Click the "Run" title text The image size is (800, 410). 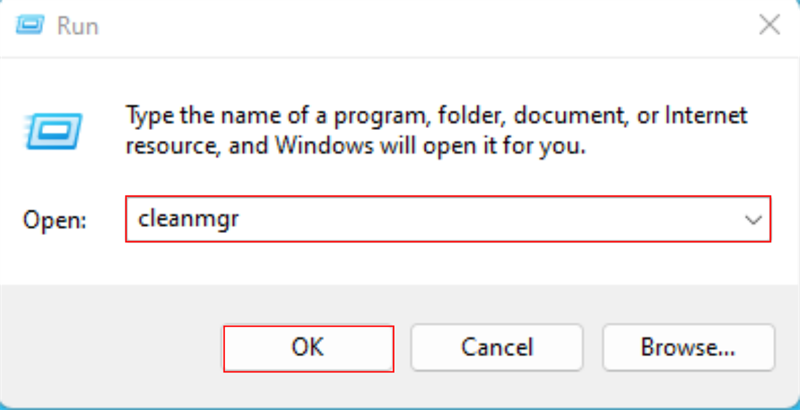click(79, 26)
